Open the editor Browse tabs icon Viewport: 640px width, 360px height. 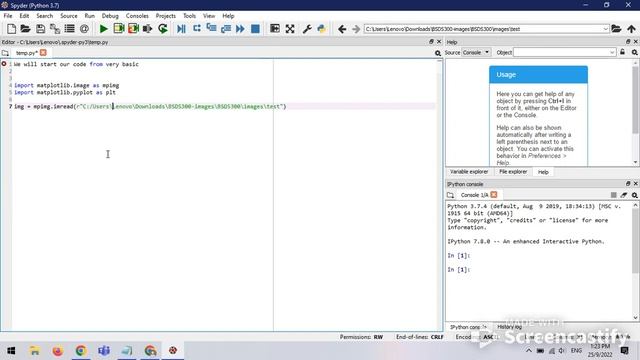pos(5,53)
